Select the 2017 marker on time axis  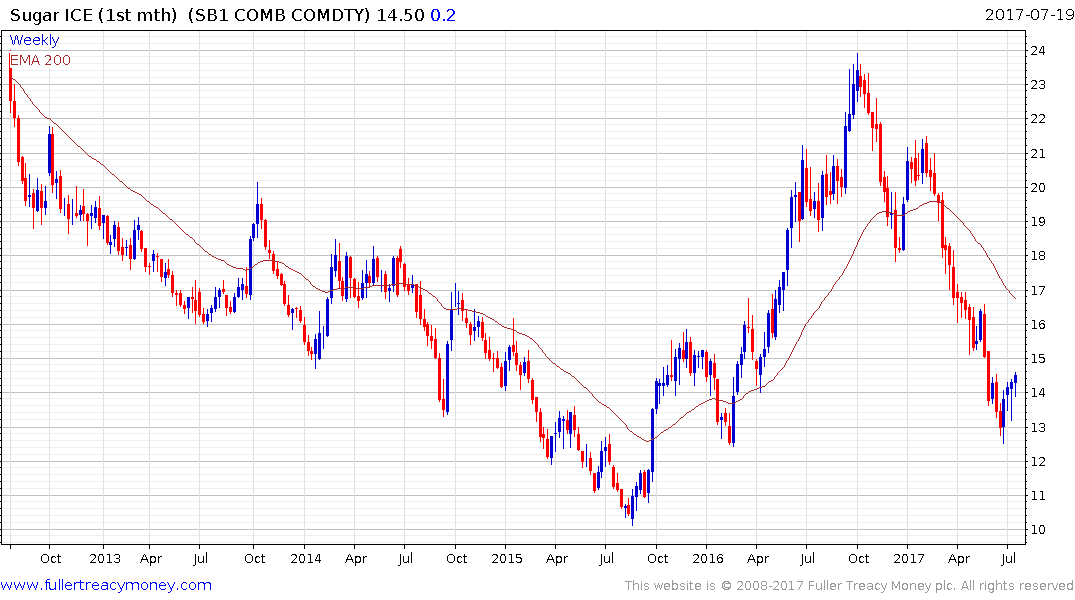pyautogui.click(x=909, y=558)
